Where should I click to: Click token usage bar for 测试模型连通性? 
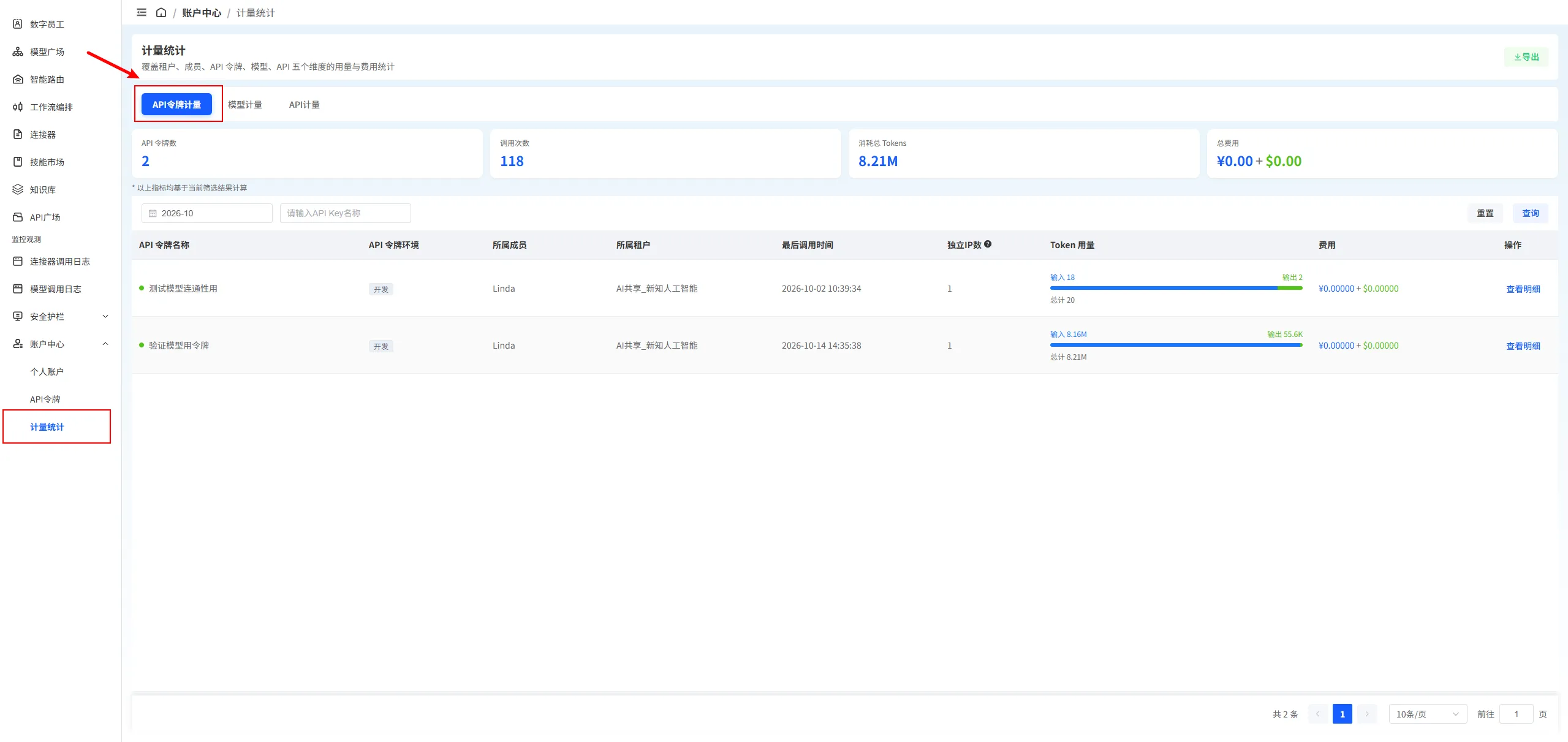click(1176, 288)
